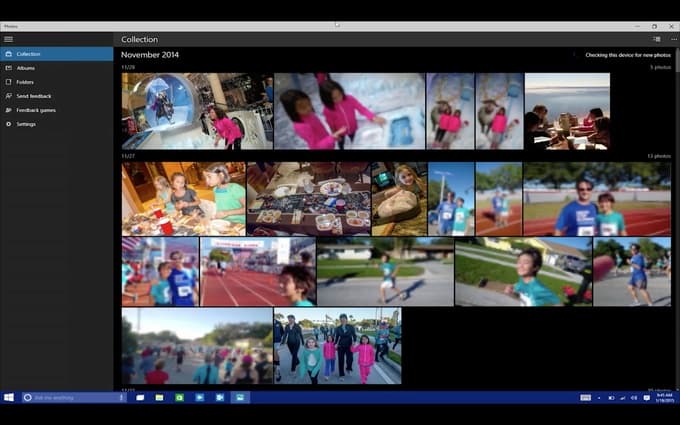The width and height of the screenshot is (680, 425).
Task: Click the 11/27 date header
Action: (128, 156)
